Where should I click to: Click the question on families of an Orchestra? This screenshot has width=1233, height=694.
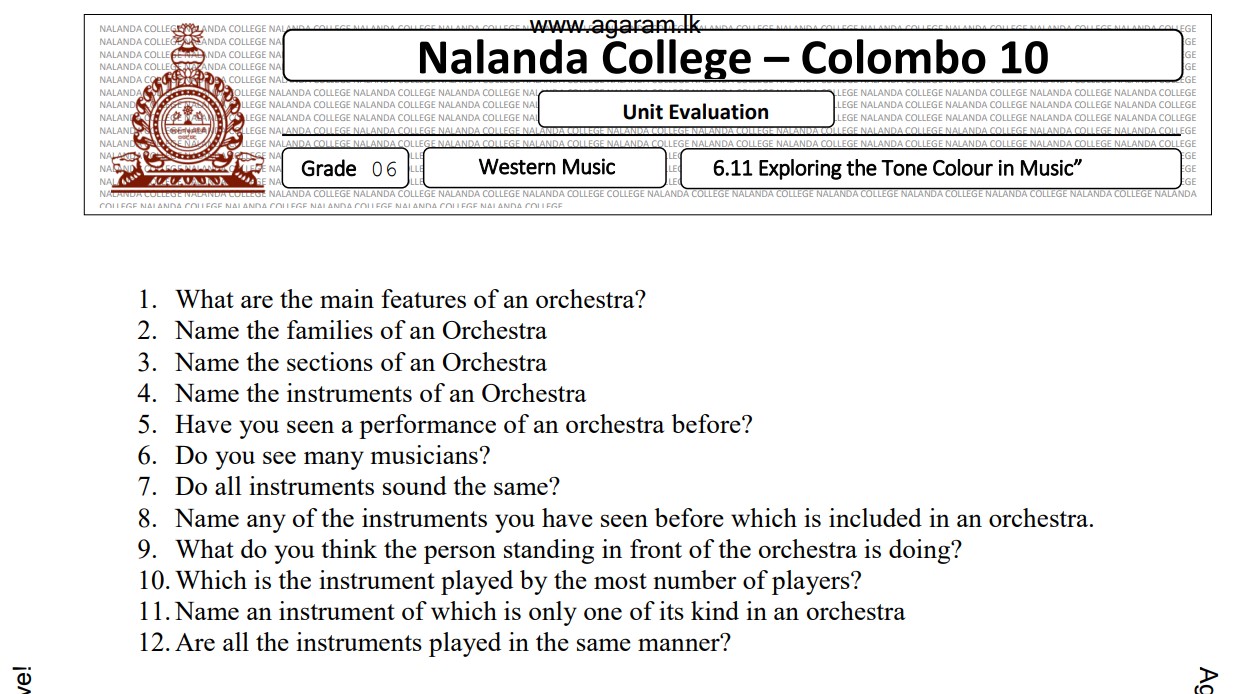(x=360, y=330)
